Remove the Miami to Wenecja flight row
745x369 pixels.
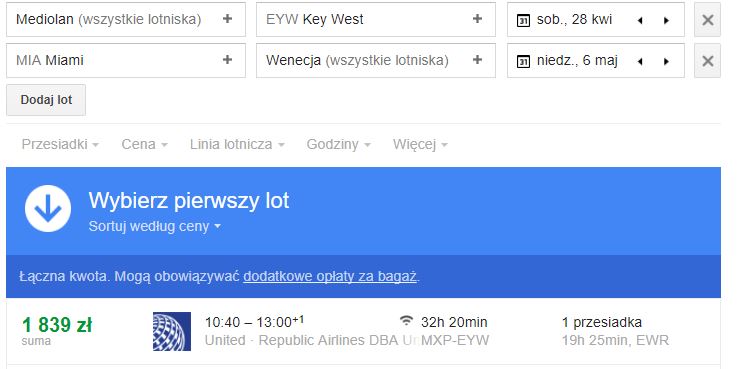tap(707, 61)
